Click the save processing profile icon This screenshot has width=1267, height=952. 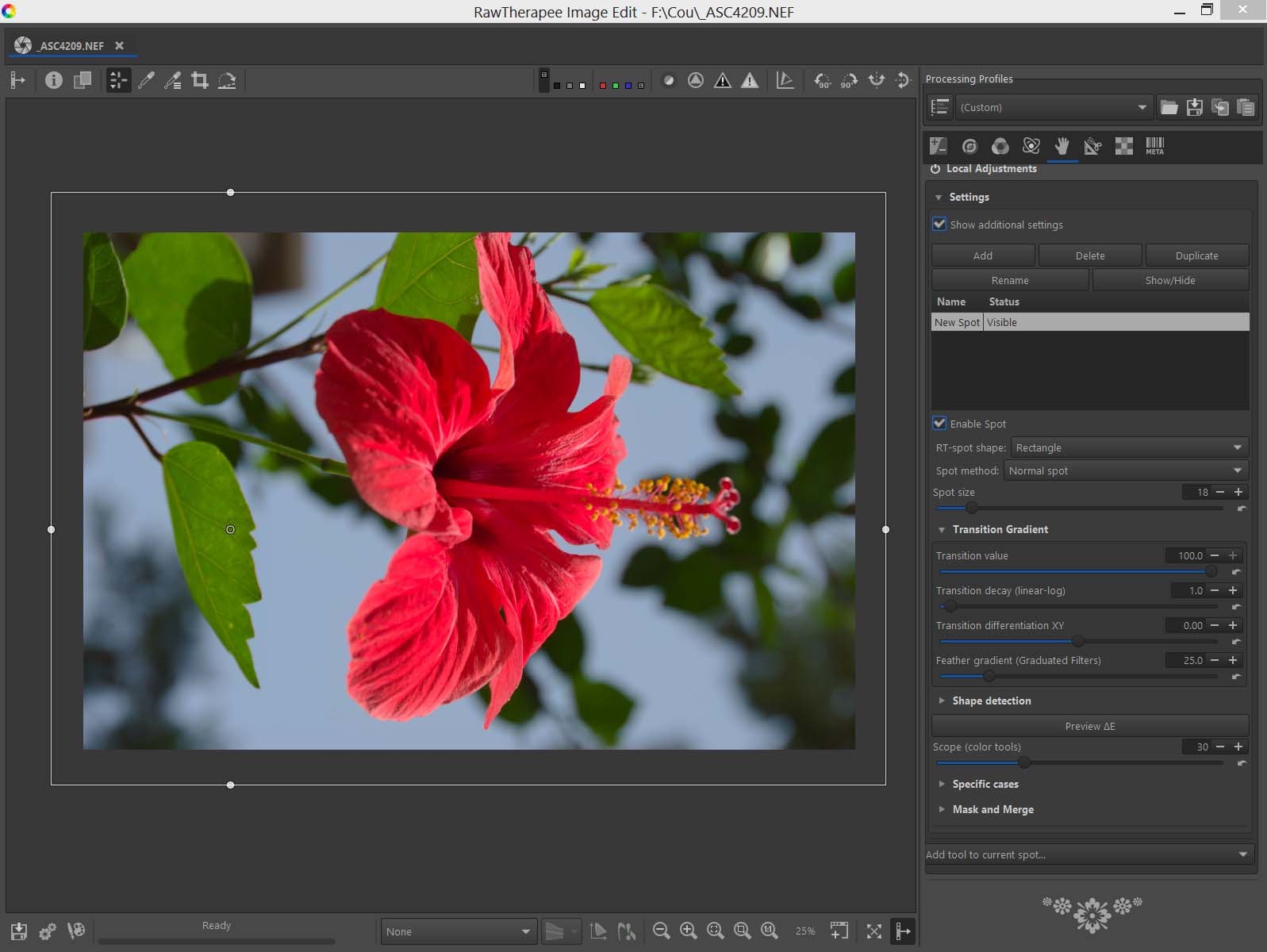[1194, 107]
